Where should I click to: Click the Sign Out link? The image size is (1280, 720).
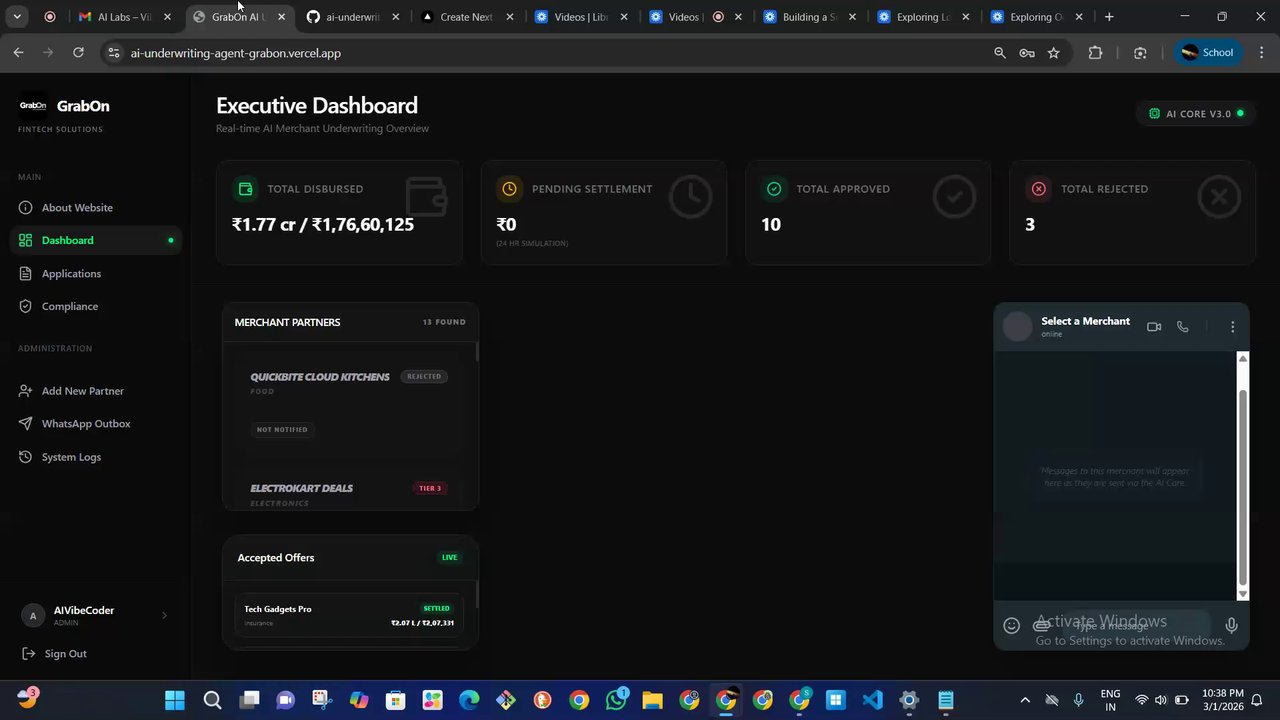click(x=65, y=654)
